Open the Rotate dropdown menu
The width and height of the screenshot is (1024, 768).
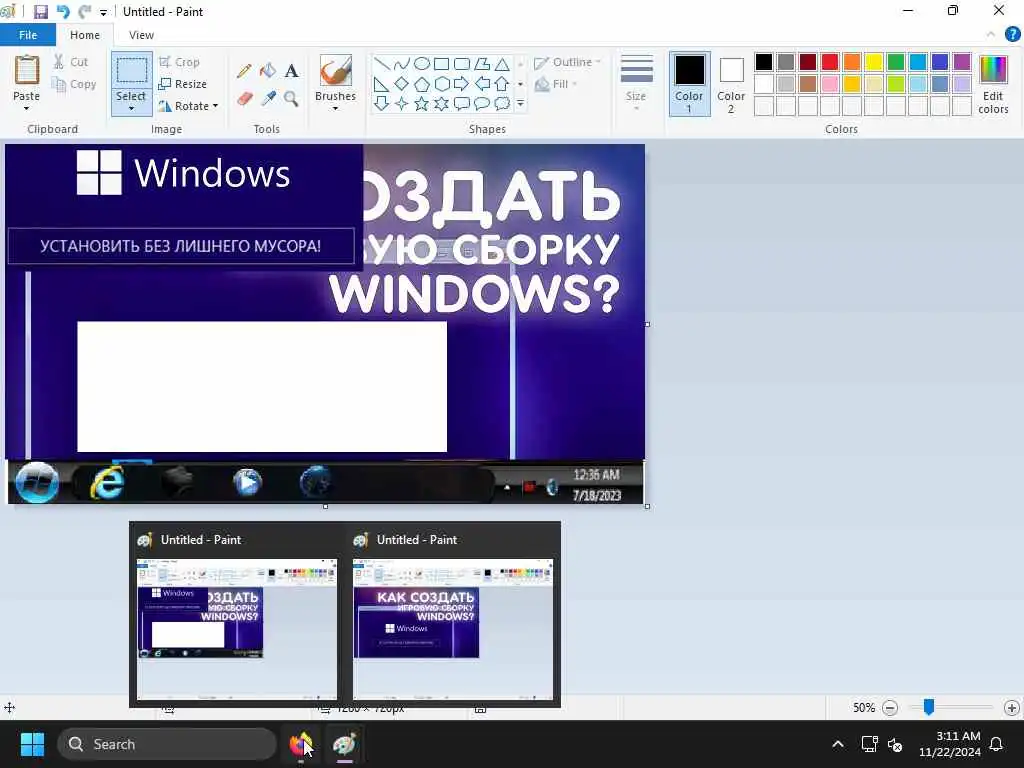(189, 106)
